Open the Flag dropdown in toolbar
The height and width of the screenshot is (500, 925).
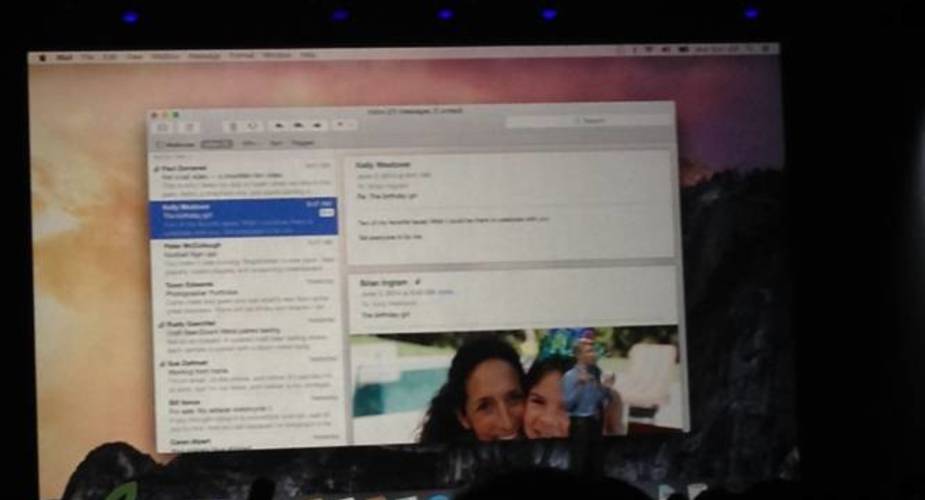(x=344, y=124)
